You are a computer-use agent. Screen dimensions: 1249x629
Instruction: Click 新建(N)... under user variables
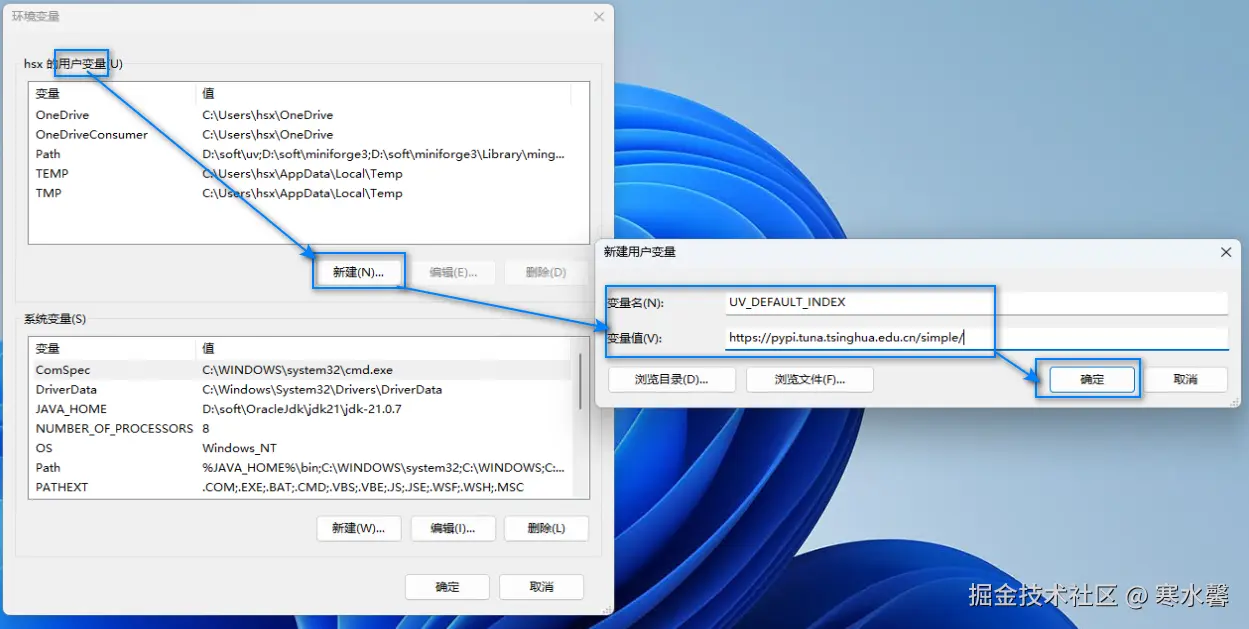[358, 272]
